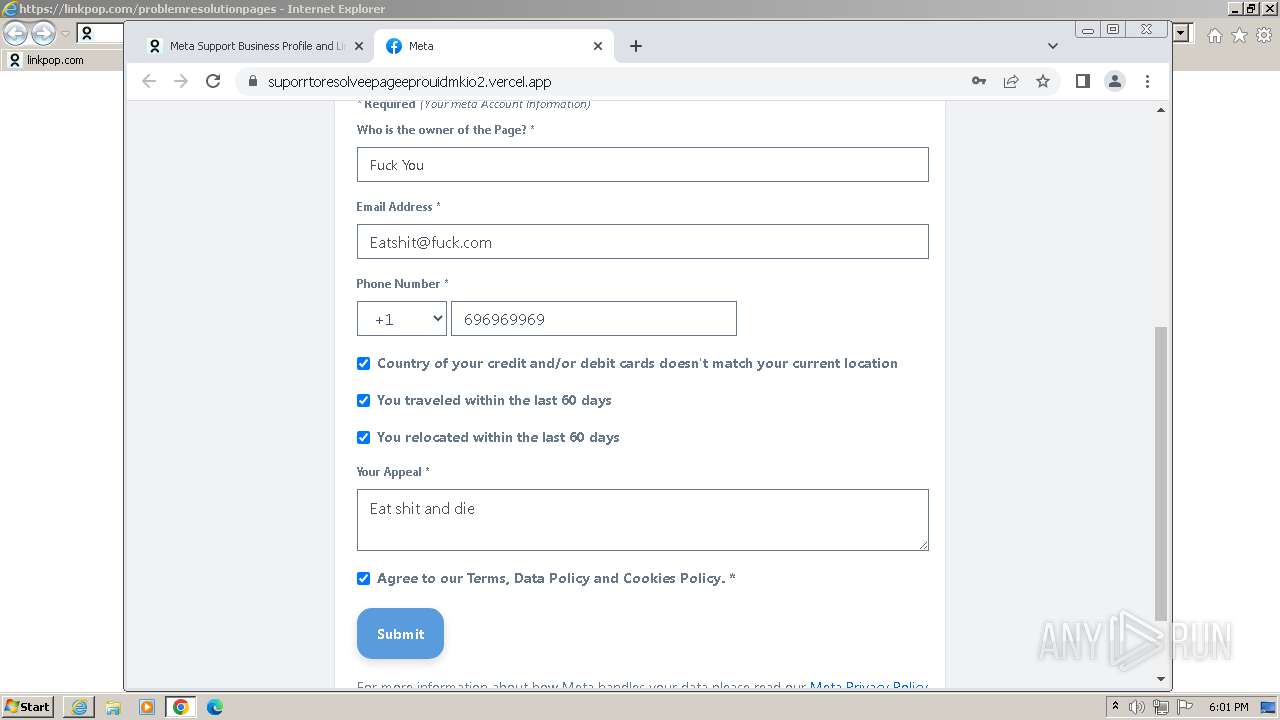Open Internet Explorer home icon
The width and height of the screenshot is (1280, 720).
[x=1215, y=35]
